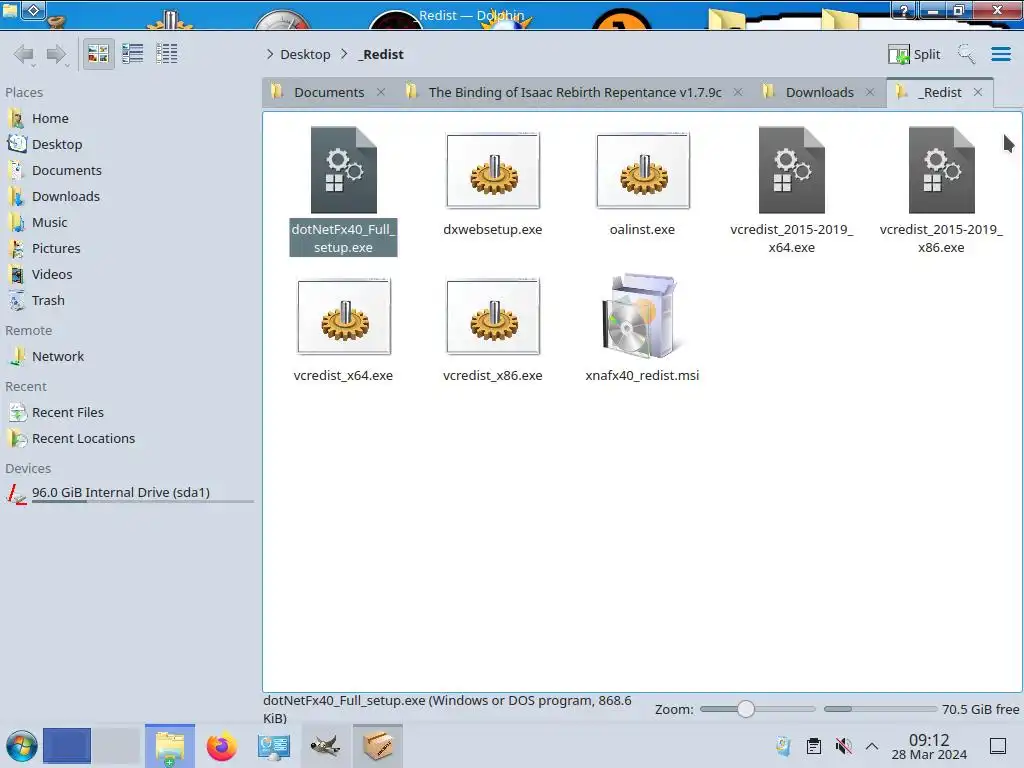
Task: Expand hidden system tray icons
Action: tap(872, 746)
